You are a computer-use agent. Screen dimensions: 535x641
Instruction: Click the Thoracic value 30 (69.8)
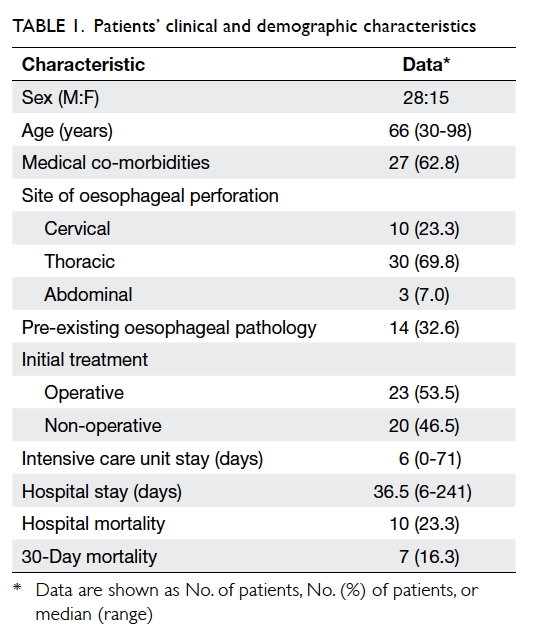(424, 262)
